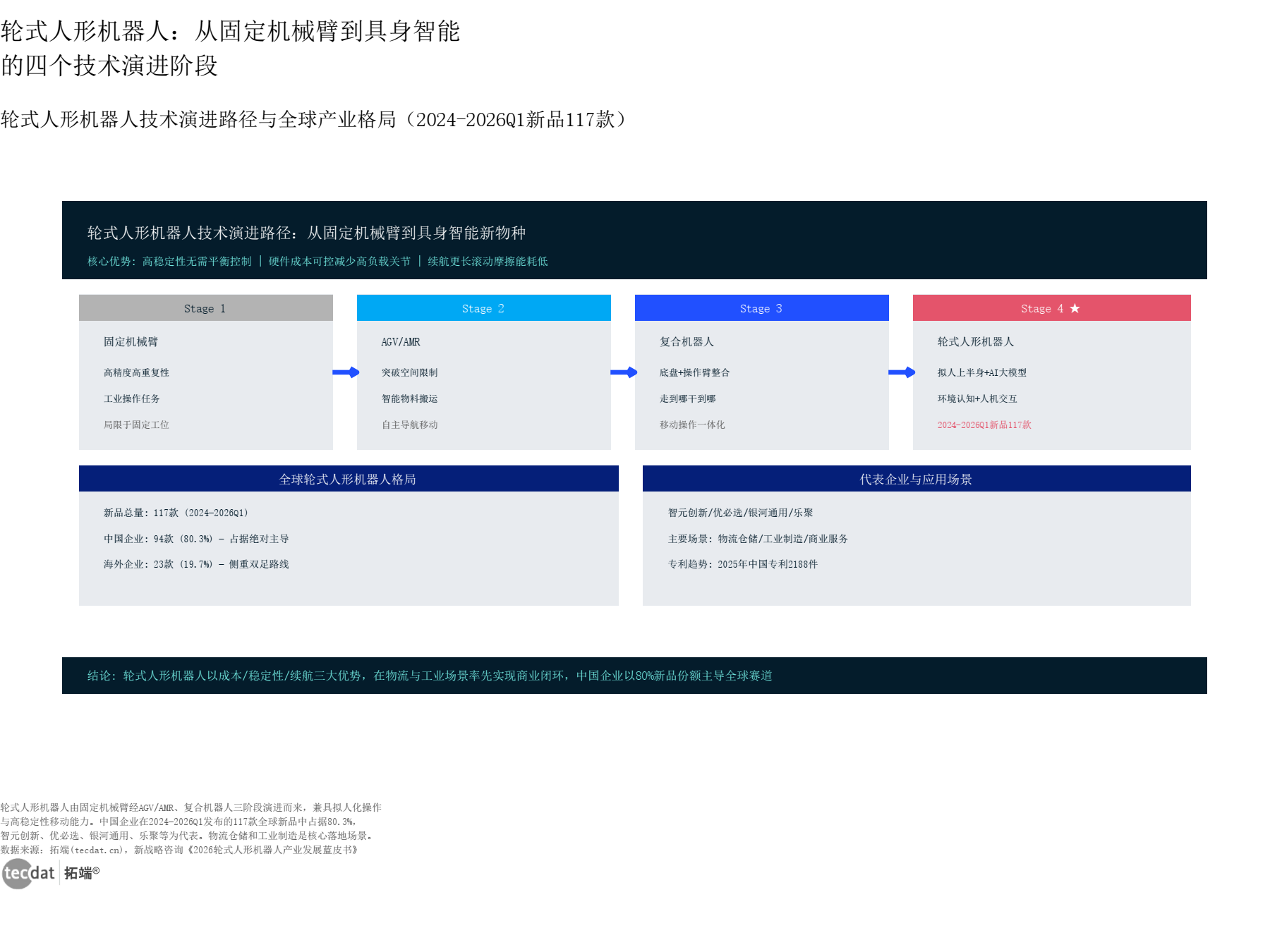This screenshot has width=1270, height=952.
Task: Click the text 轮式人形机器人 in Stage 4
Action: click(x=976, y=342)
